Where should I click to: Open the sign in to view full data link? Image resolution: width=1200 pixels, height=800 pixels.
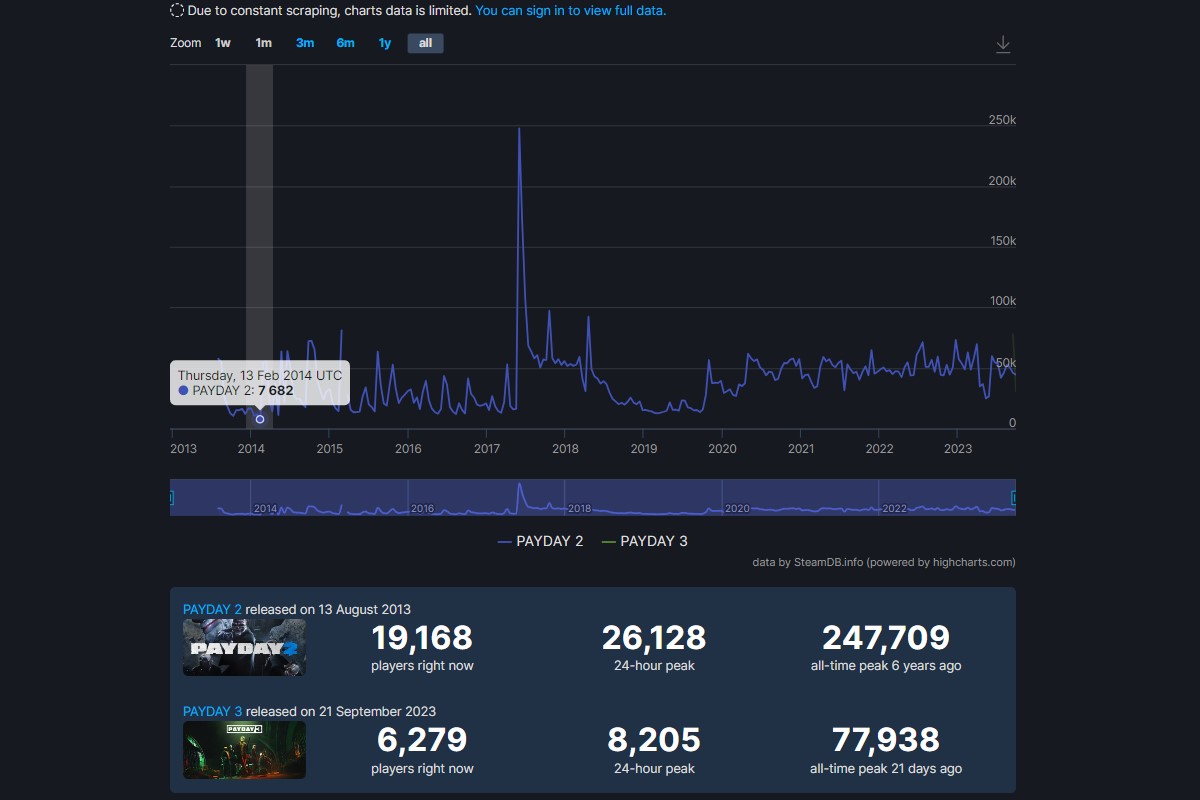coord(570,11)
